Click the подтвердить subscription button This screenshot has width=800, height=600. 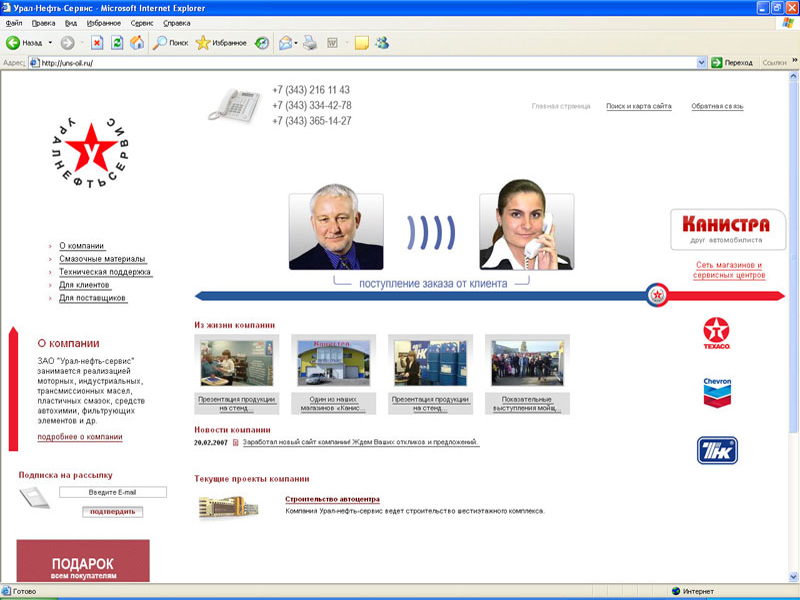(x=112, y=512)
